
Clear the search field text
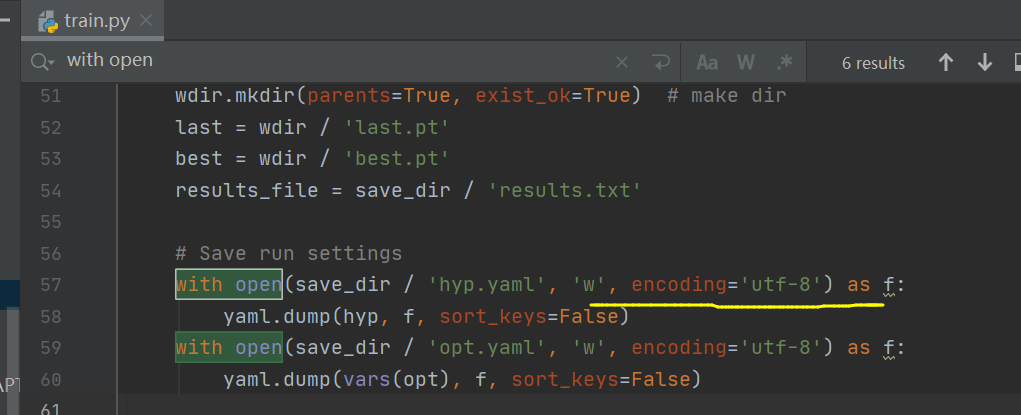(622, 63)
